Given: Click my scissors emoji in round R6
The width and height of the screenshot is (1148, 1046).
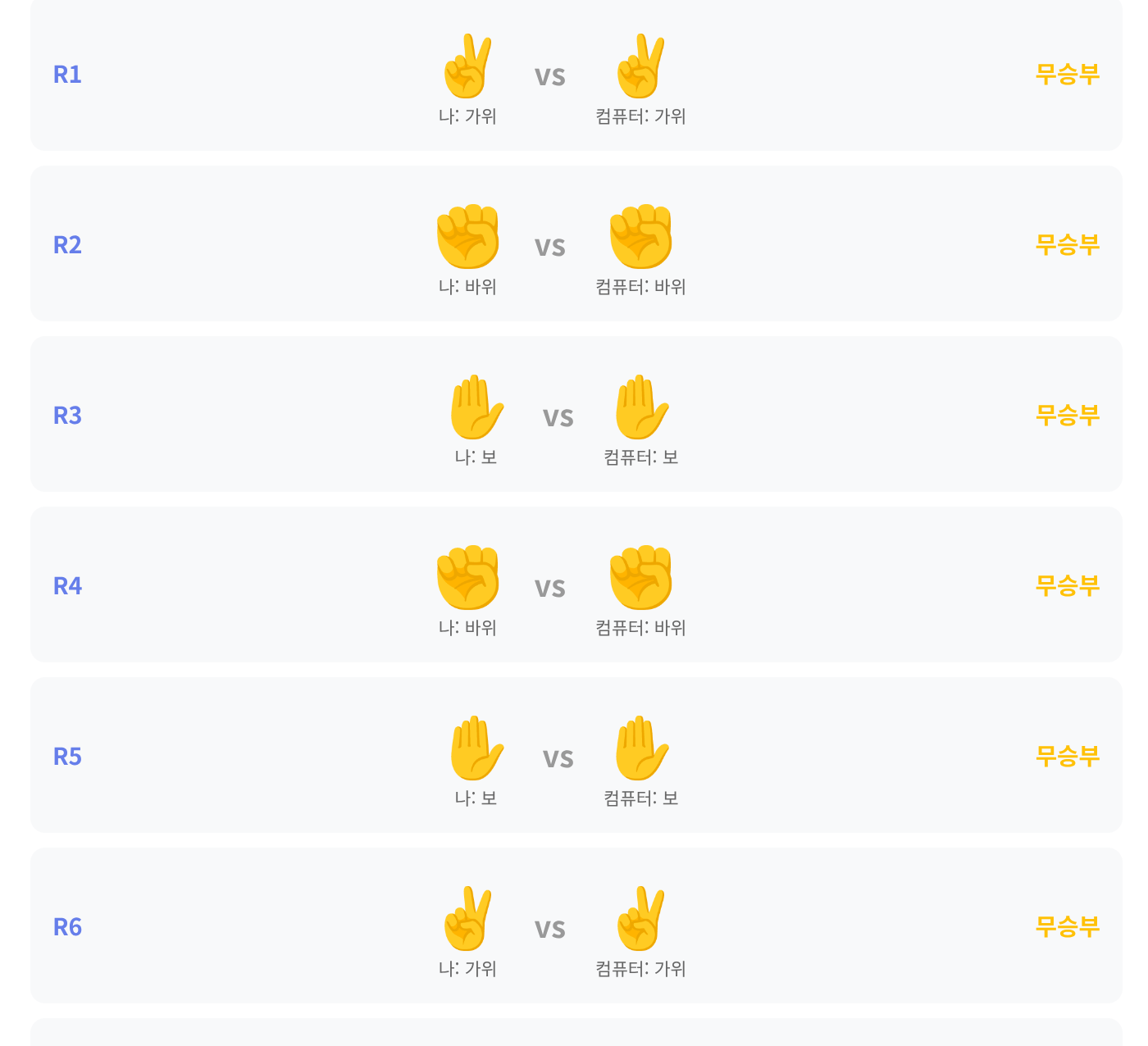Looking at the screenshot, I should pyautogui.click(x=467, y=919).
